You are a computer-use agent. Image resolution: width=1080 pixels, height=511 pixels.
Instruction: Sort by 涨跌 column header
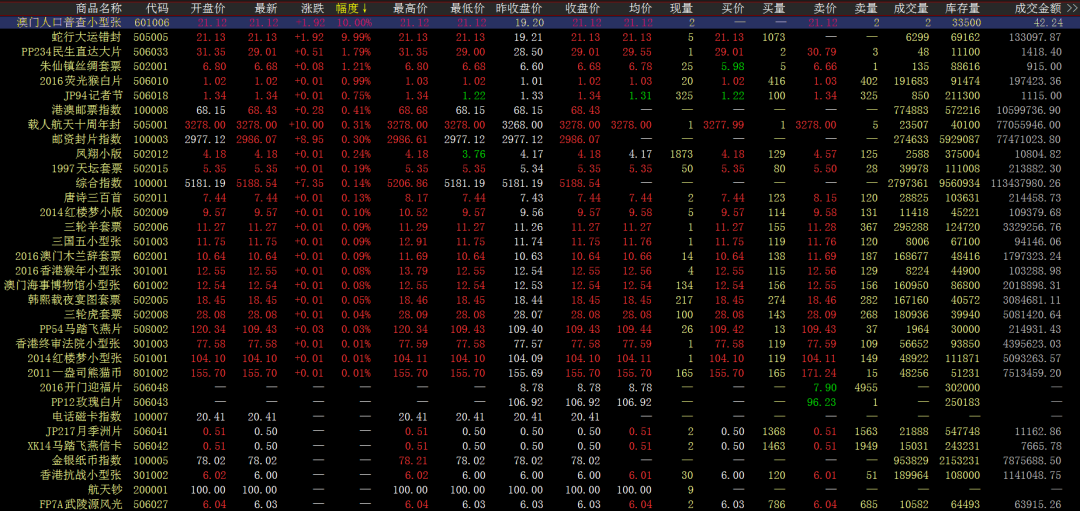(313, 8)
